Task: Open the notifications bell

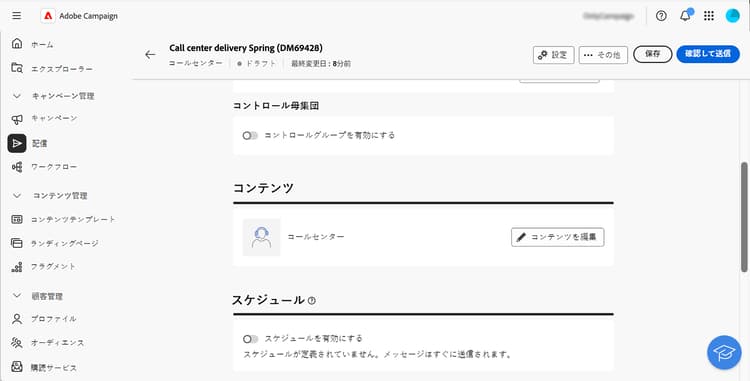Action: (685, 16)
